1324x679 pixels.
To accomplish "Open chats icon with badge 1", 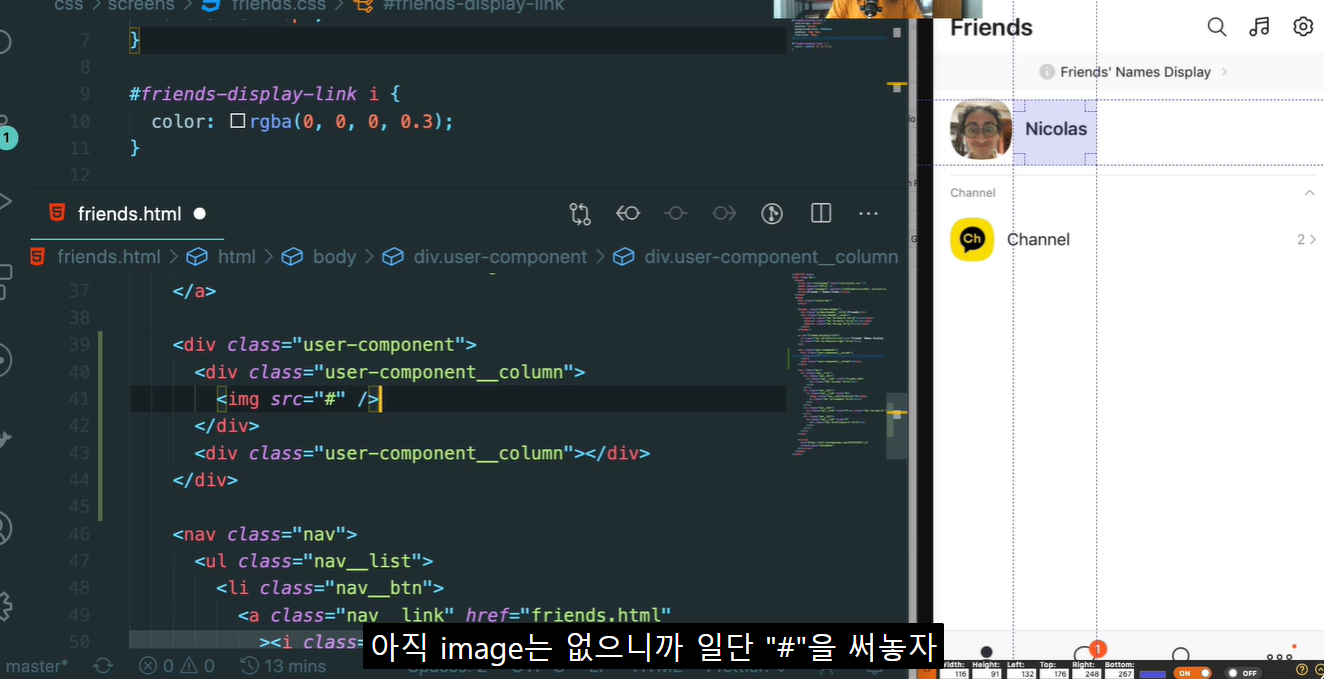I will click(1087, 654).
